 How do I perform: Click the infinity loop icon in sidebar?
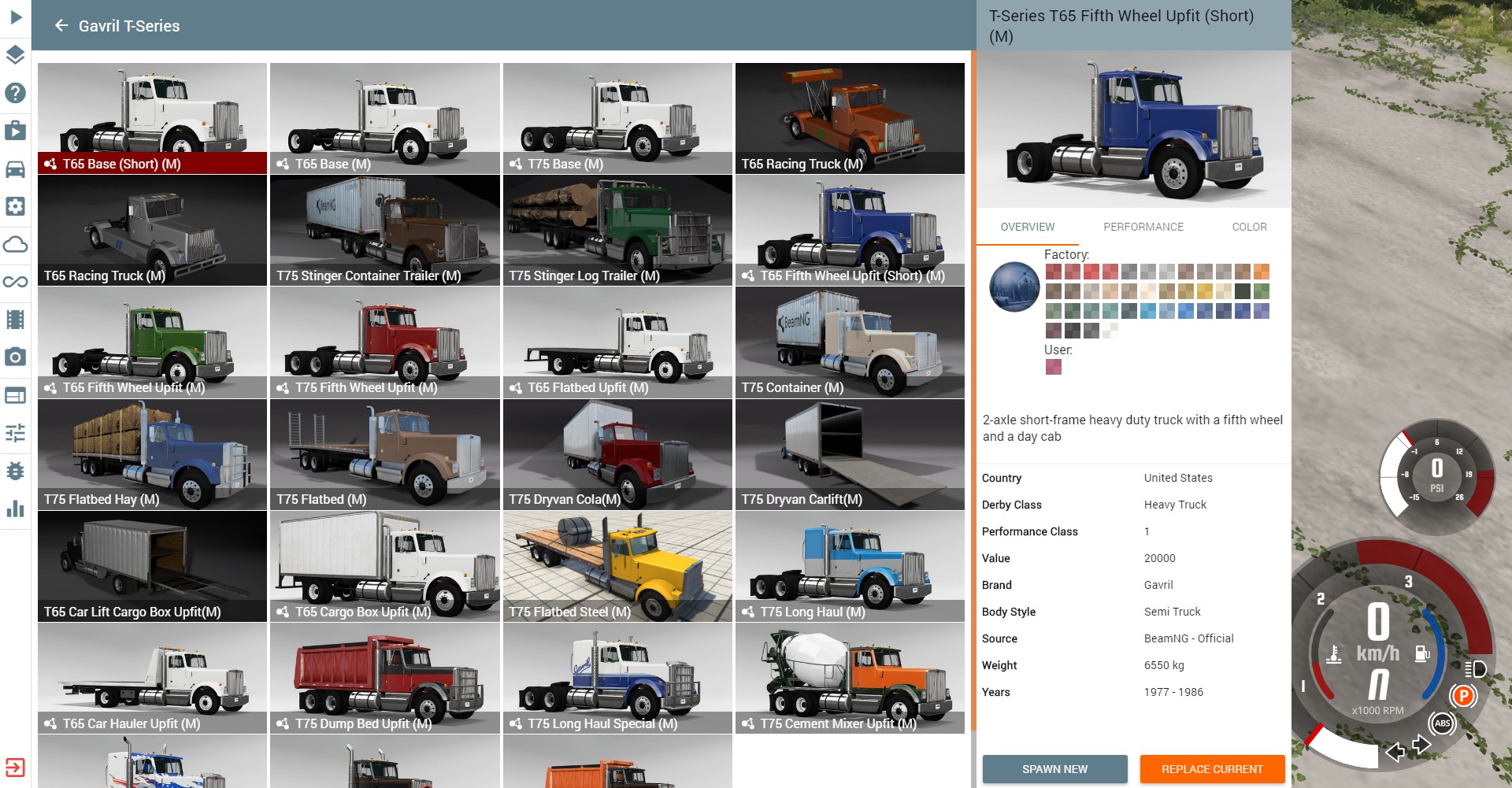click(x=15, y=282)
